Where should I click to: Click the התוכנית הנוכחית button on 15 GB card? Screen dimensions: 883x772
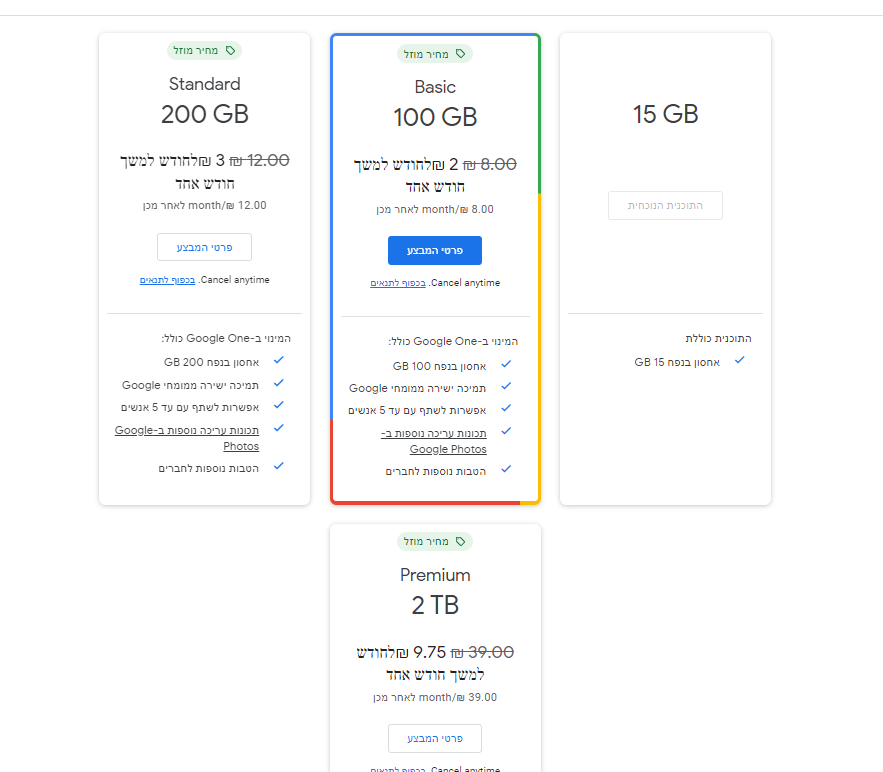click(x=665, y=205)
